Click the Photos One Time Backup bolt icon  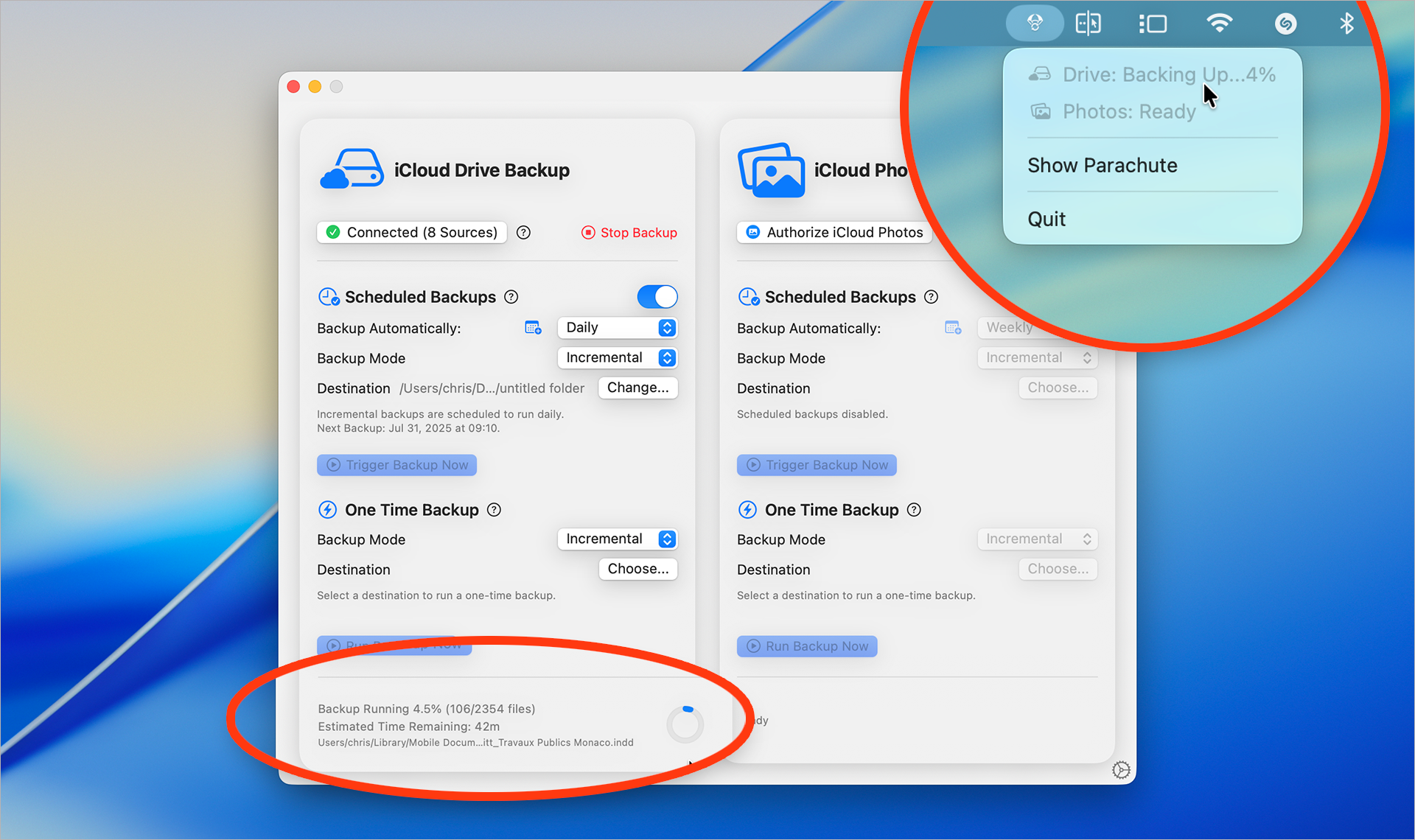tap(747, 510)
